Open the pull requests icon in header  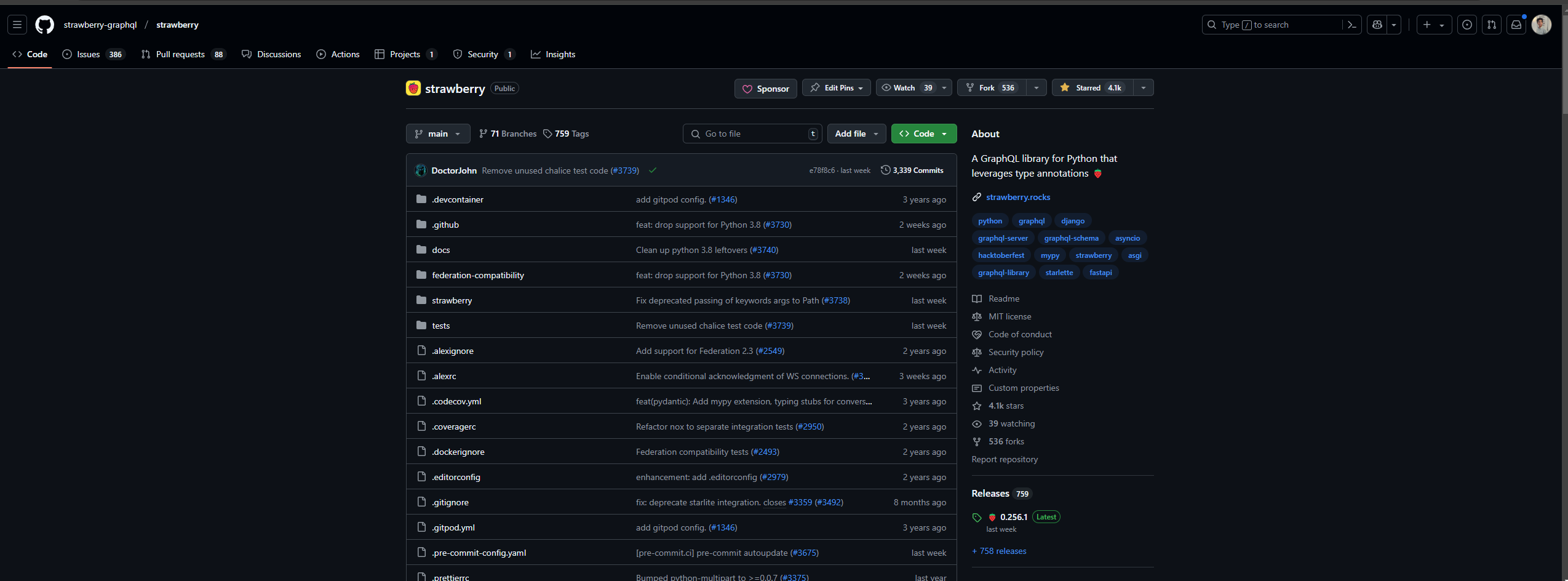(1492, 25)
